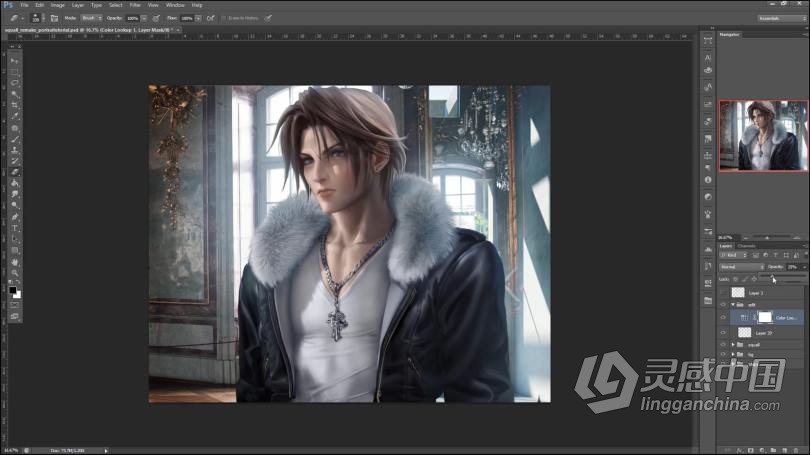Image resolution: width=810 pixels, height=455 pixels.
Task: Create a new group folder icon
Action: point(773,451)
